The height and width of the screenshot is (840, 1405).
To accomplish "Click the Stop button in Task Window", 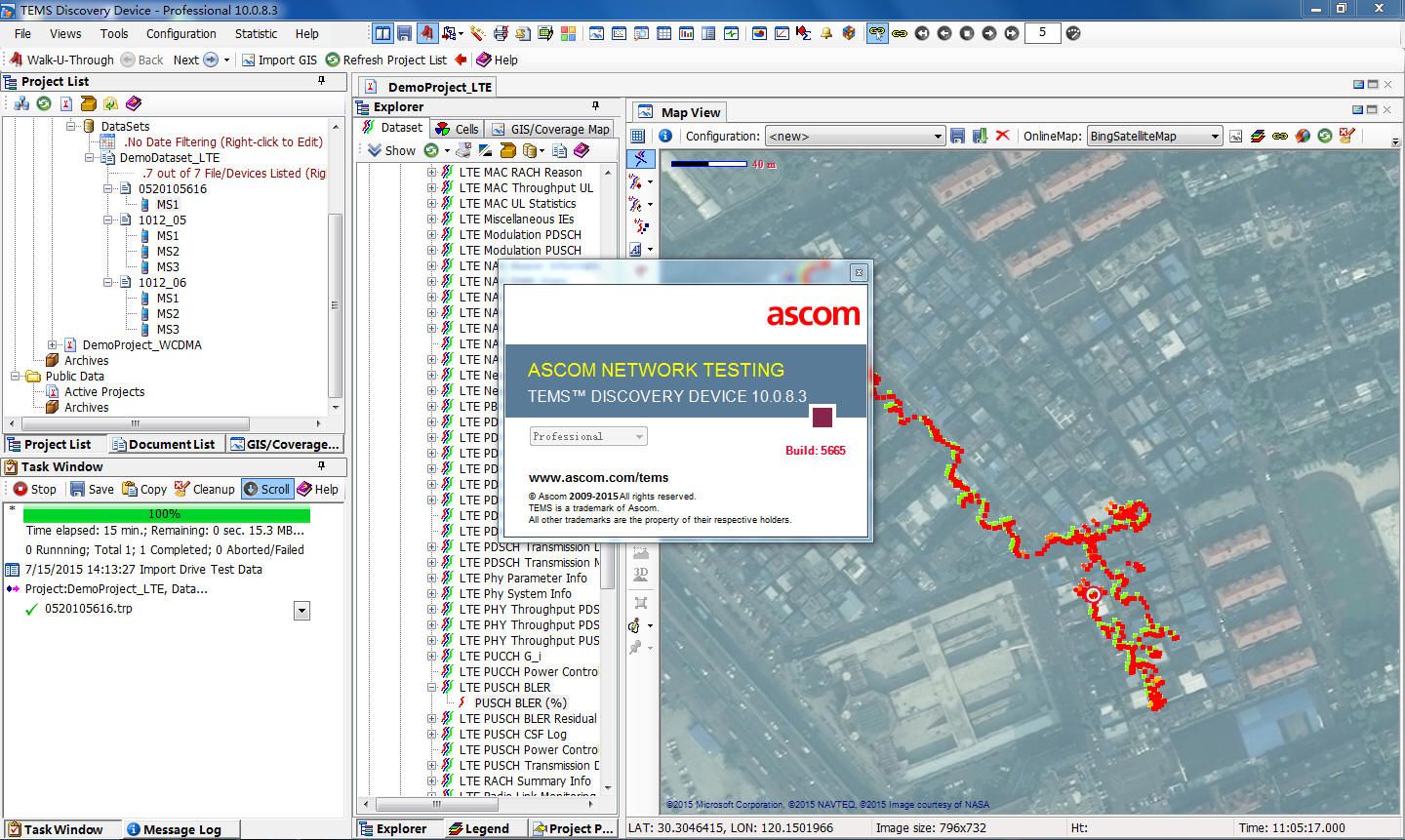I will click(x=35, y=489).
